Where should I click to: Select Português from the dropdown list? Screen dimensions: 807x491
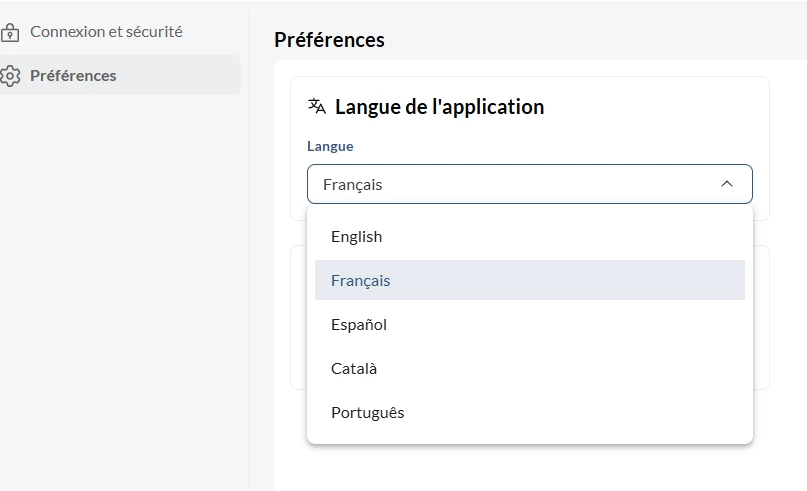(368, 413)
